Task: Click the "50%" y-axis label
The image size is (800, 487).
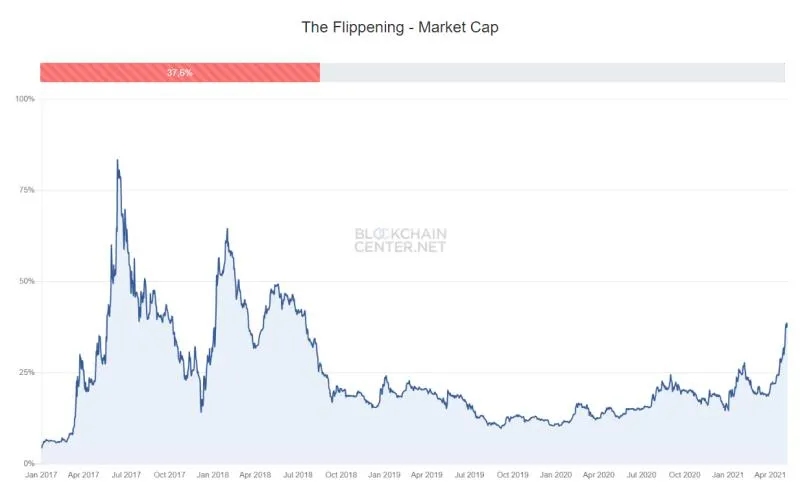Action: (27, 281)
